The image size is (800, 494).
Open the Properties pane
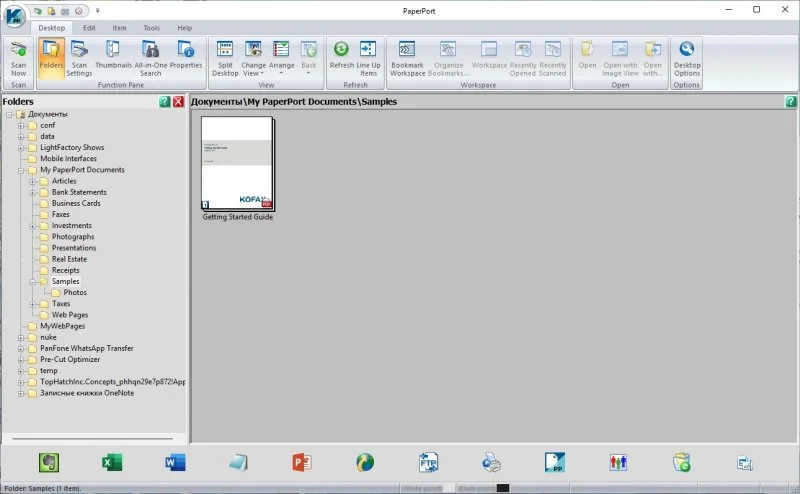coord(186,55)
